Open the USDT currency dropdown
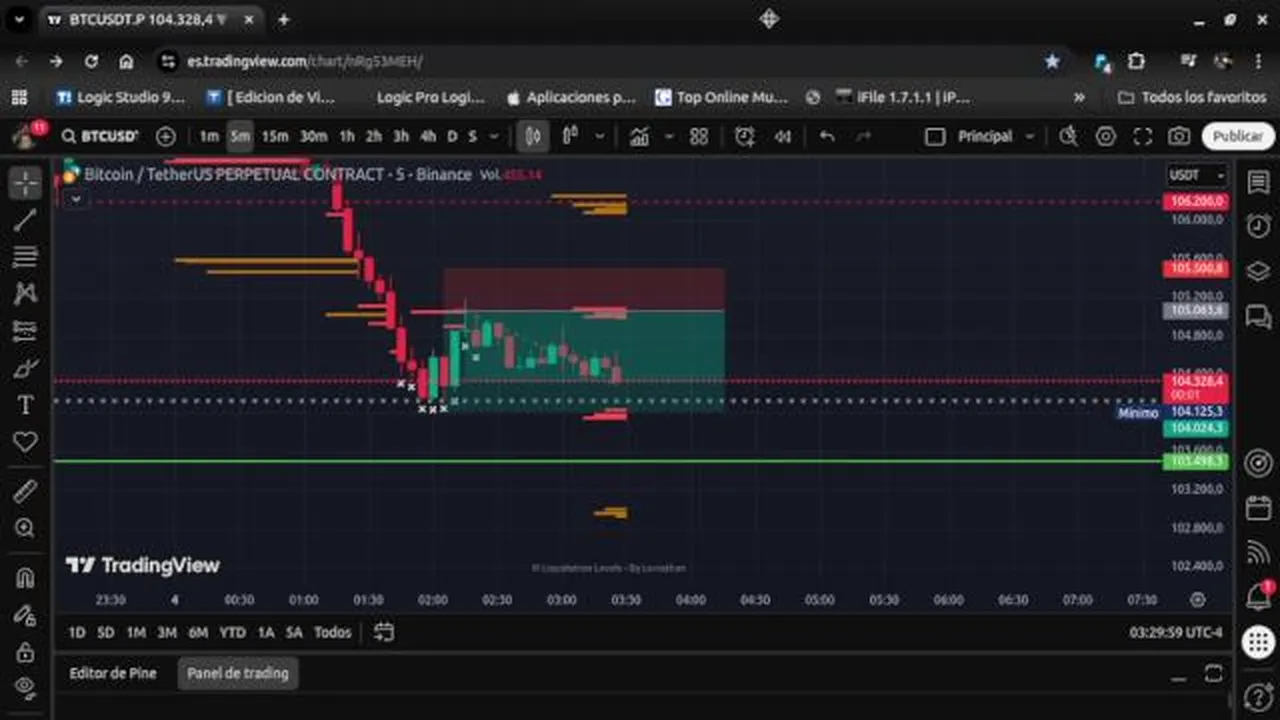The width and height of the screenshot is (1280, 720). 1197,175
